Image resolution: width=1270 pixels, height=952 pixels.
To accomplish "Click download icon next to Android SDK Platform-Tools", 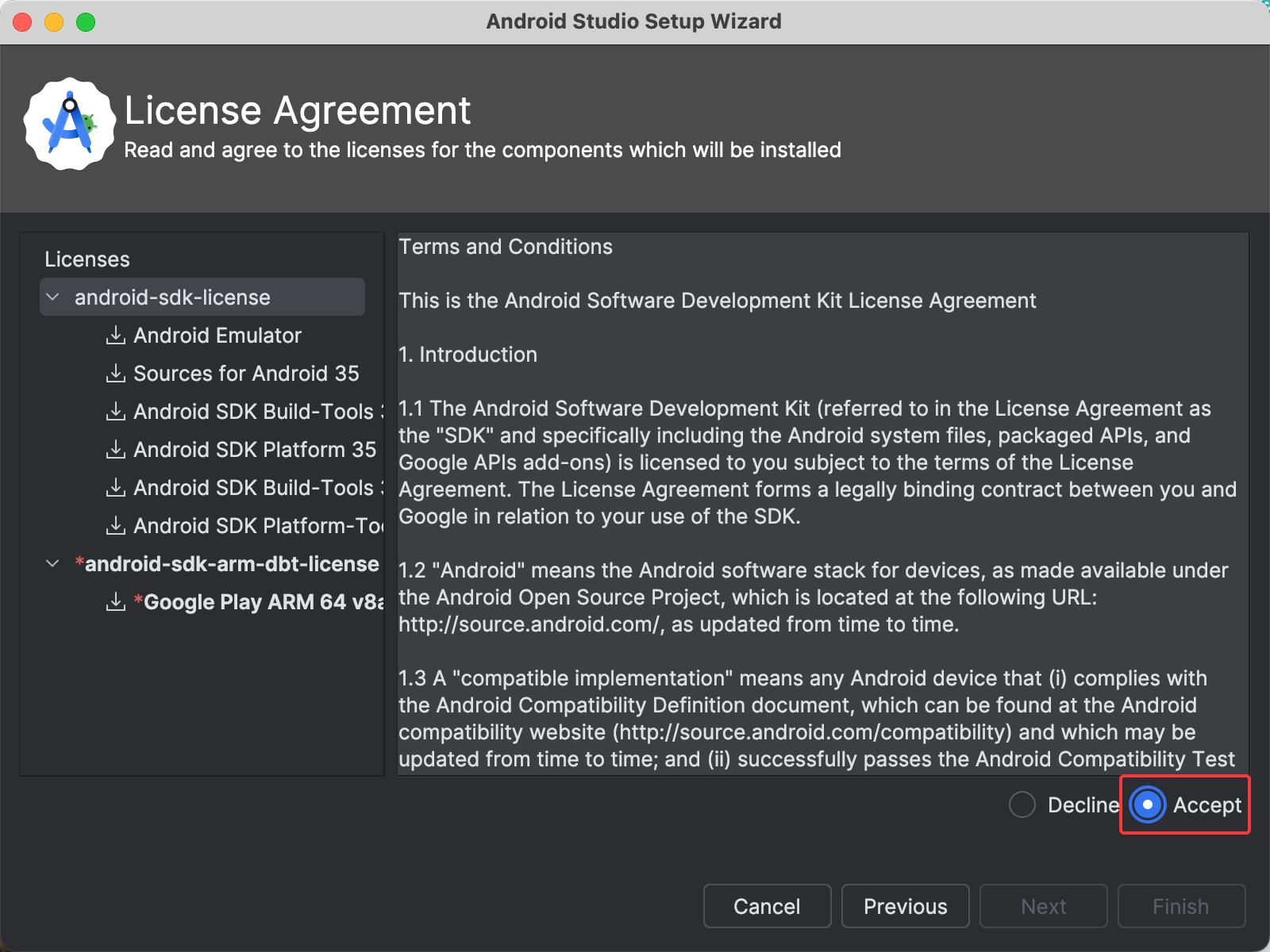I will (116, 526).
